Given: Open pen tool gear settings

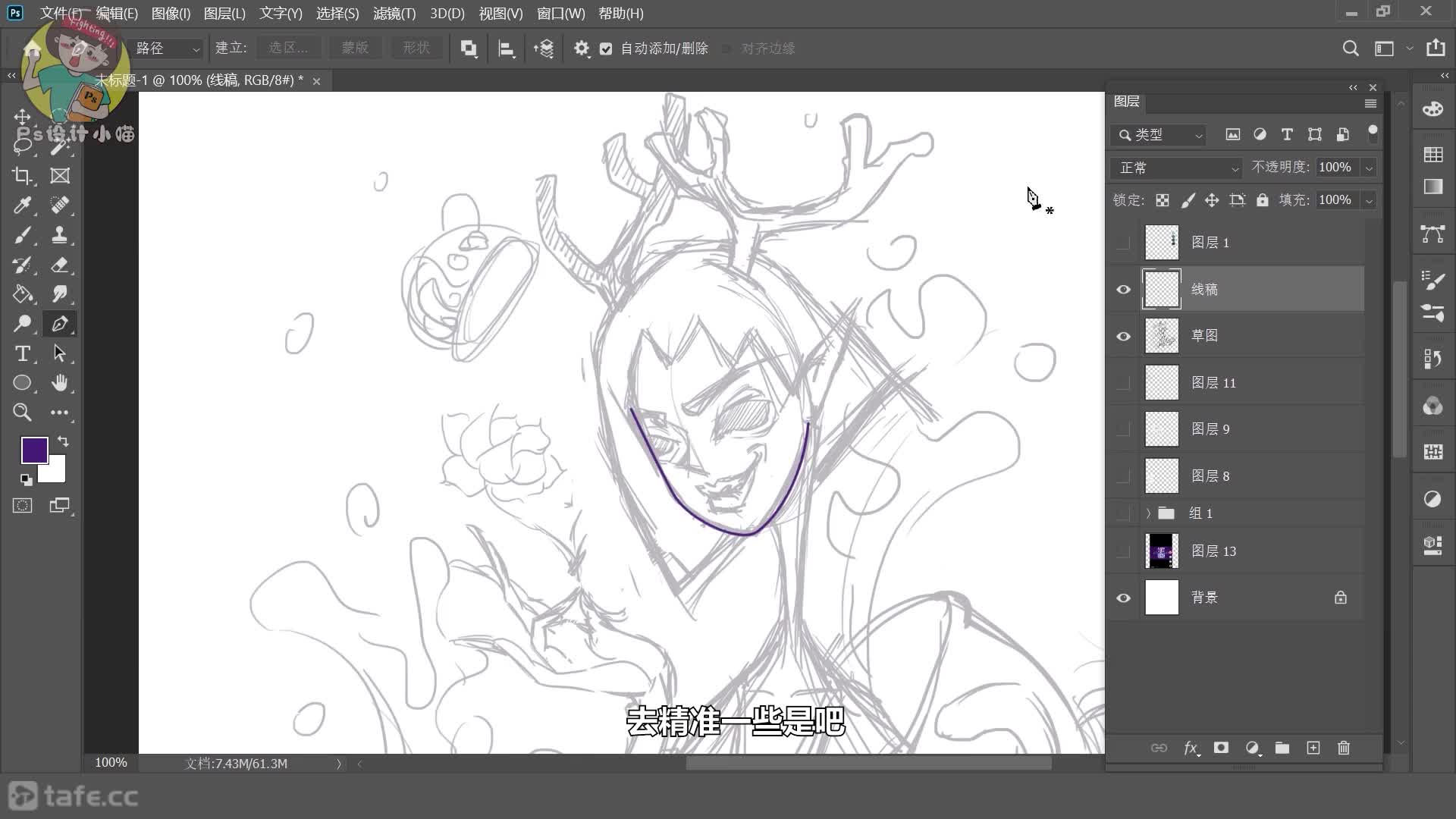Looking at the screenshot, I should pyautogui.click(x=582, y=49).
